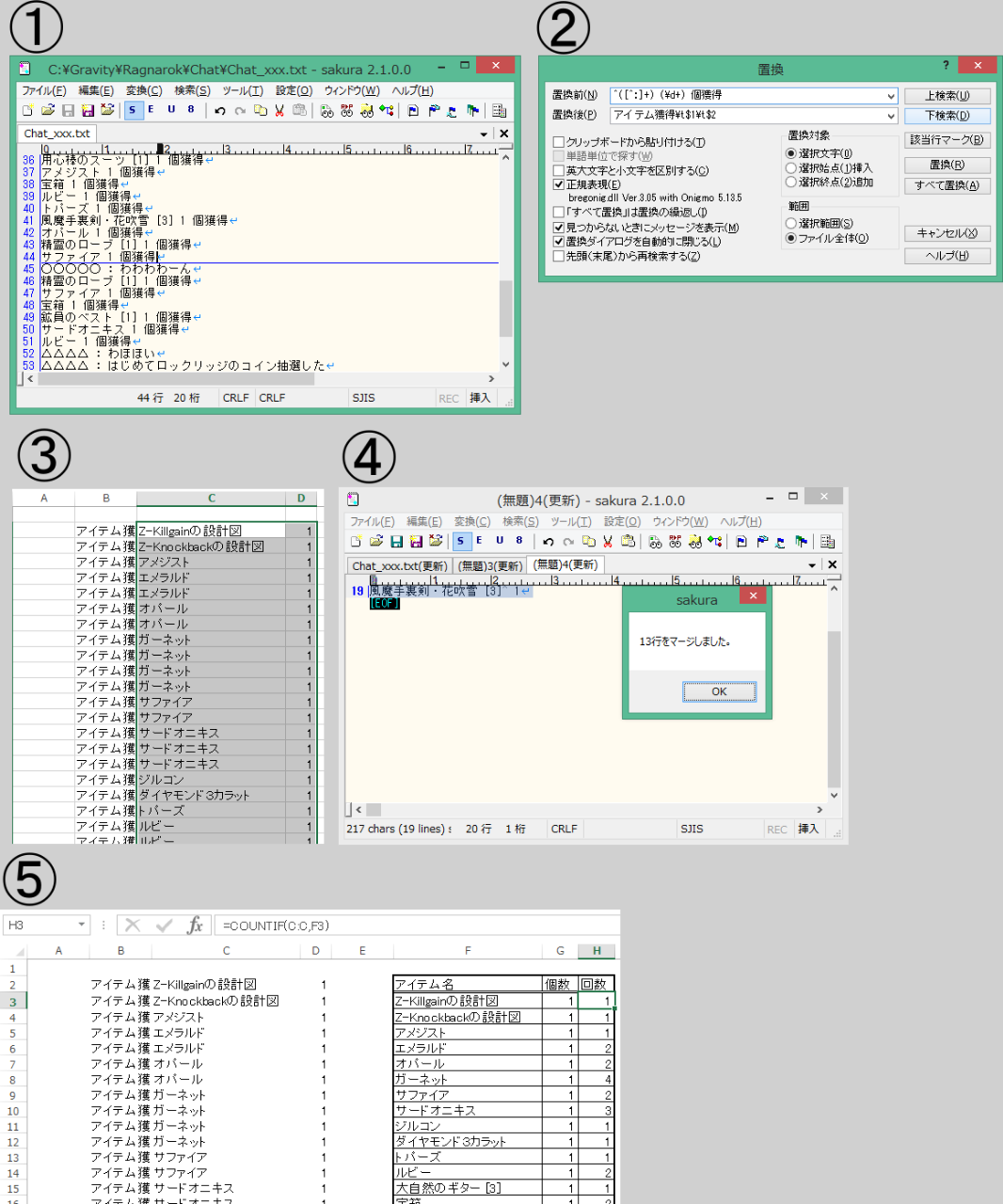Click the Undo icon in Chat_xxx.txt toolbar
The height and width of the screenshot is (1204, 1003).
[219, 111]
